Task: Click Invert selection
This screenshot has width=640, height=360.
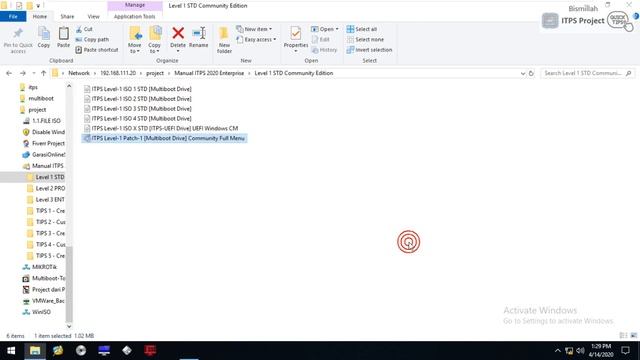Action: click(369, 50)
